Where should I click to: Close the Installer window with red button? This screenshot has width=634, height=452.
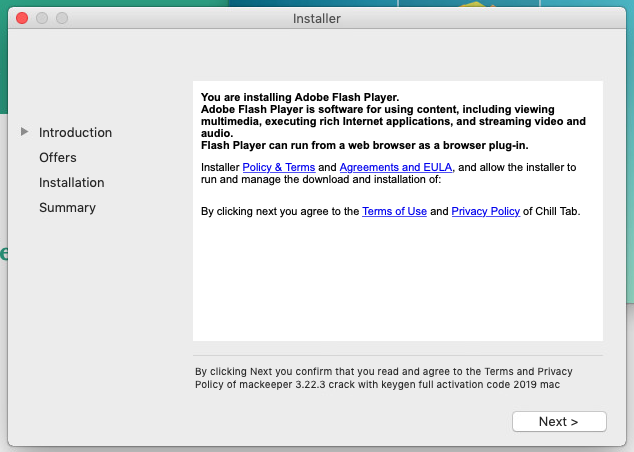click(x=22, y=18)
